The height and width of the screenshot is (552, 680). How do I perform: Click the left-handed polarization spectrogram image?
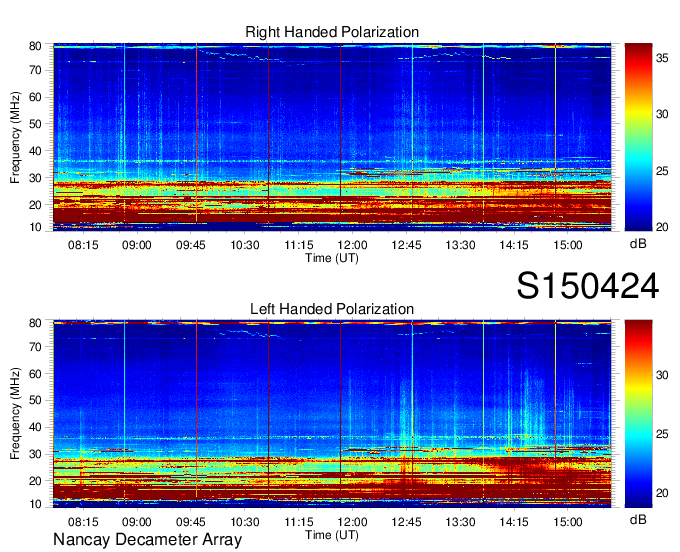[332, 414]
